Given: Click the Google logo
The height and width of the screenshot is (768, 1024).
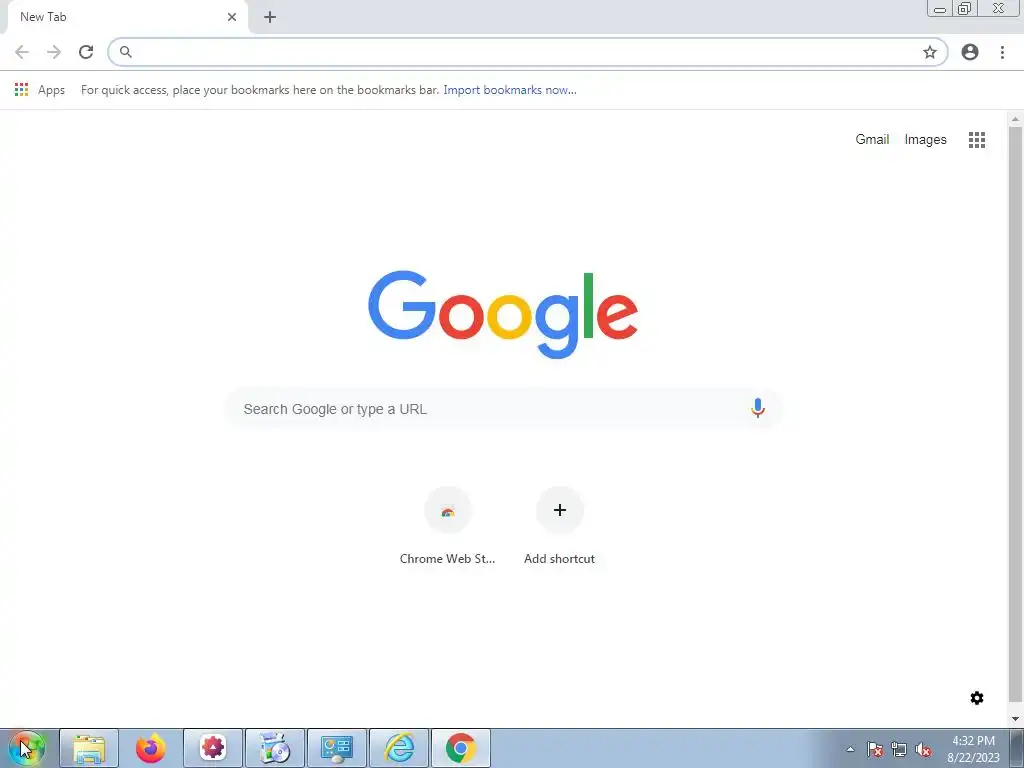Looking at the screenshot, I should point(503,314).
